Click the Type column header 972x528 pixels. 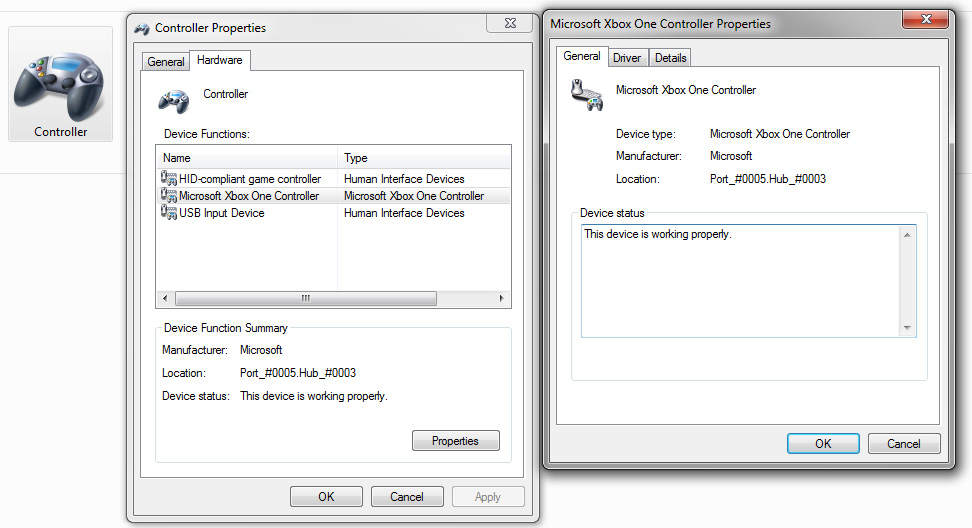[424, 158]
